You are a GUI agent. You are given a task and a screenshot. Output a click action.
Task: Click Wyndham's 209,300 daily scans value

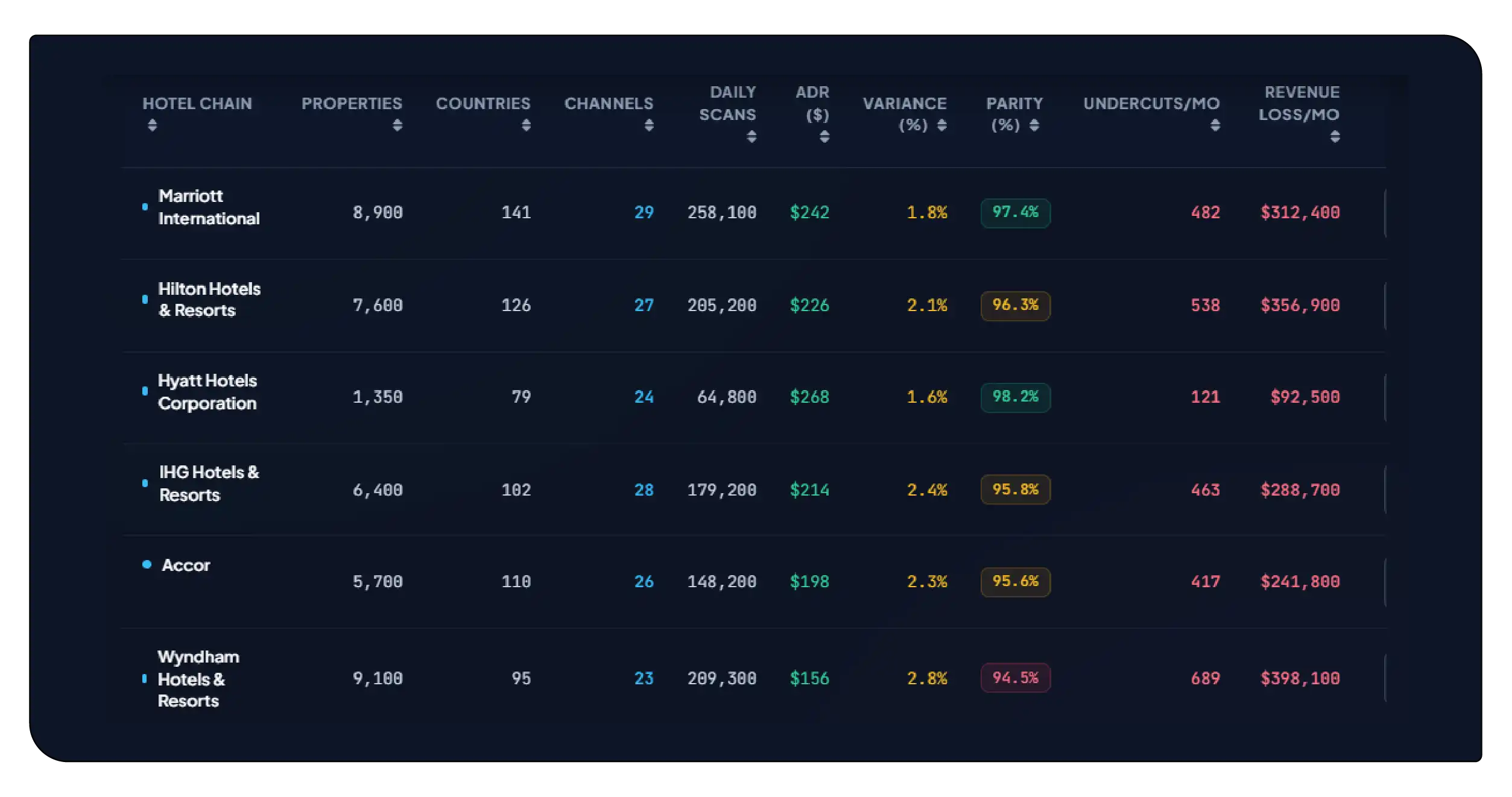(x=722, y=679)
